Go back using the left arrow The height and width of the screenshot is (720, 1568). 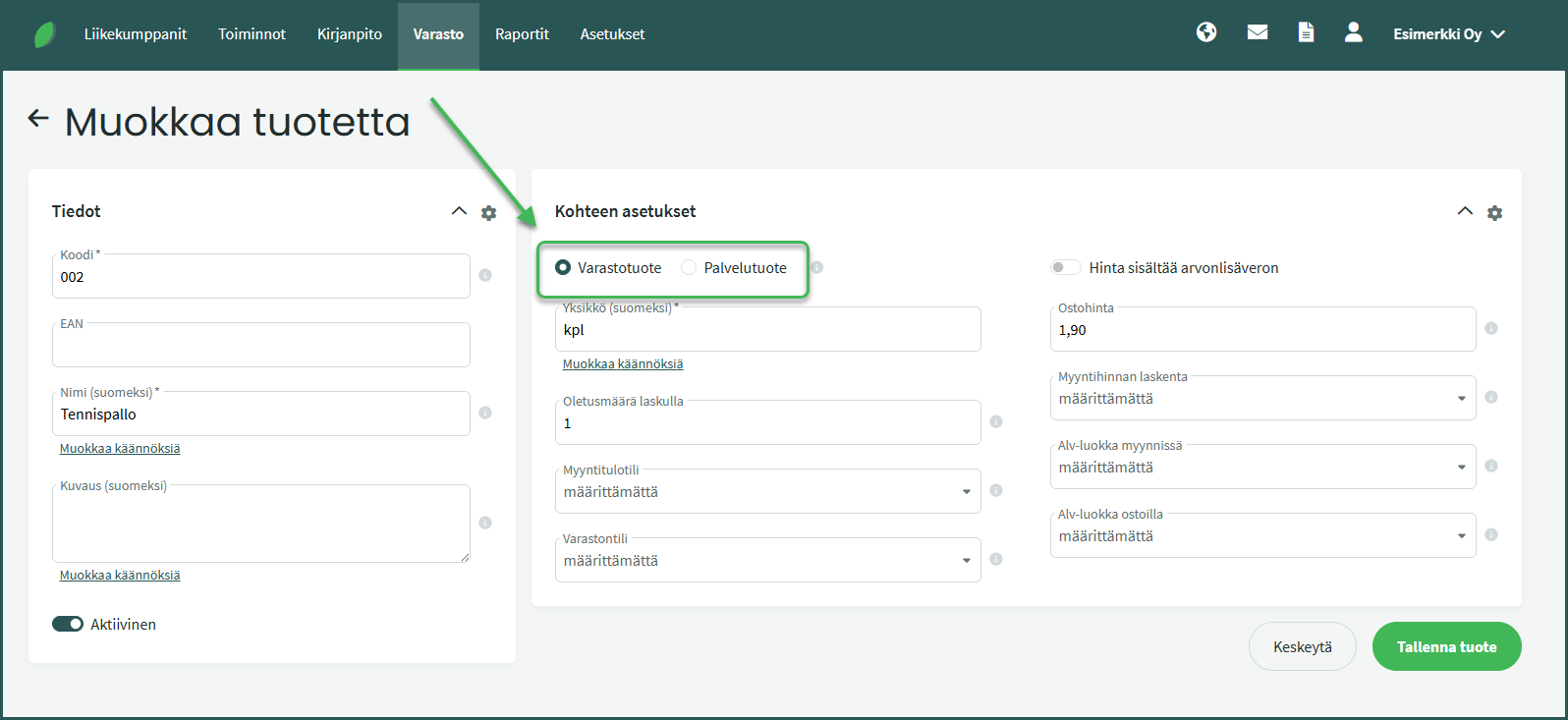(x=38, y=119)
